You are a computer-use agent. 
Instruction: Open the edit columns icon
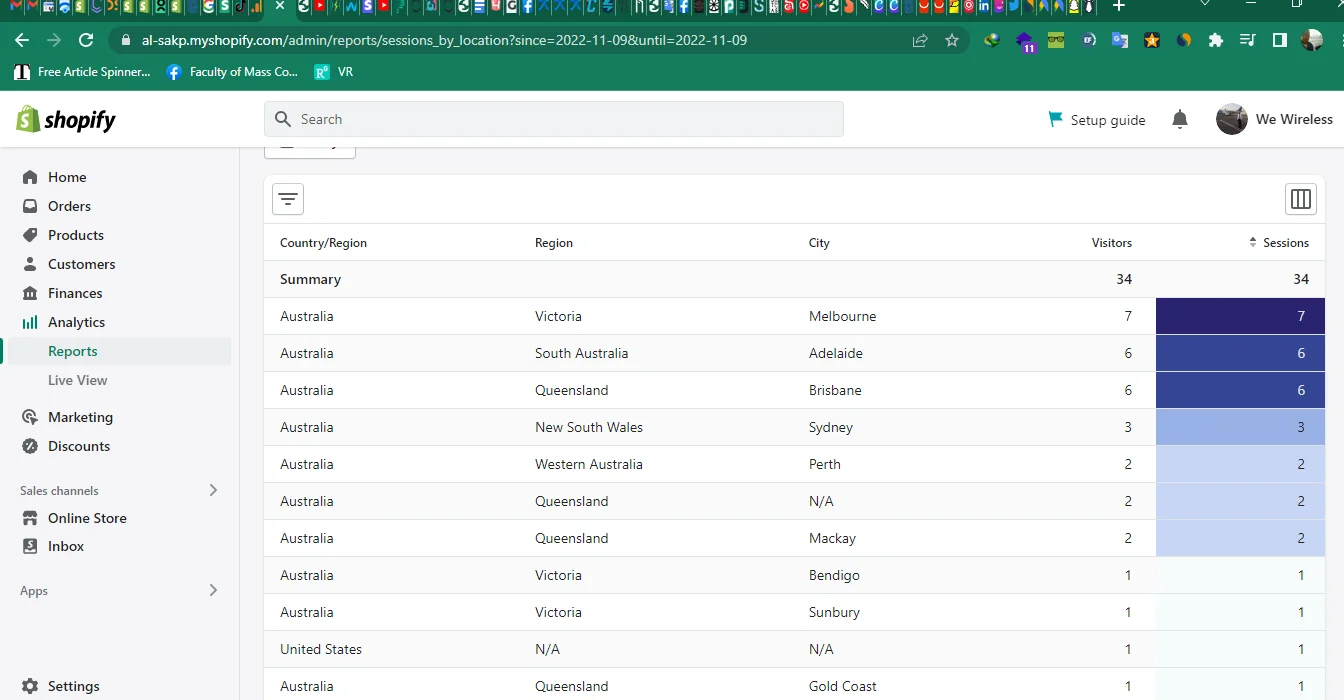1300,199
